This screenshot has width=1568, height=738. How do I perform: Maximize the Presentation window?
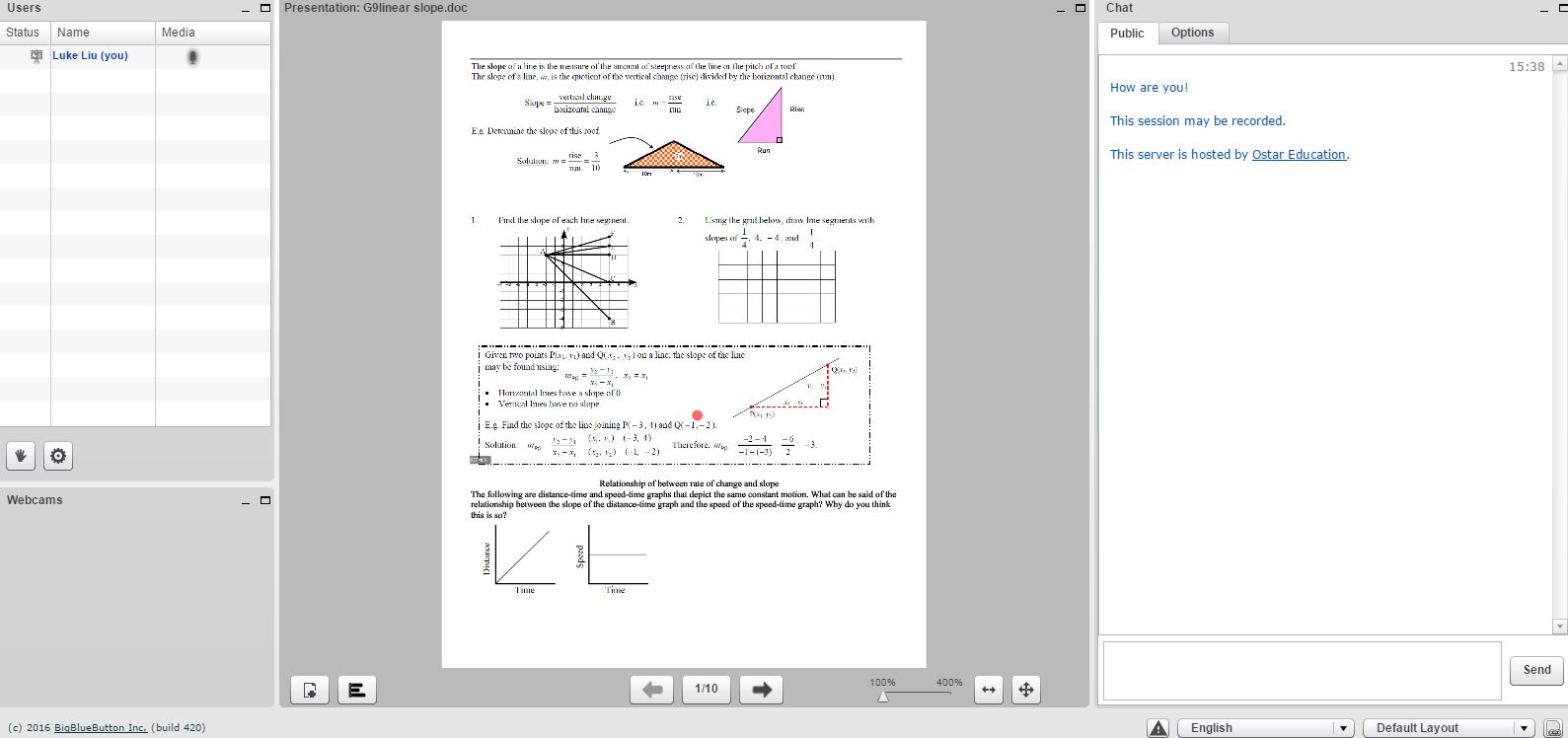pyautogui.click(x=1080, y=8)
